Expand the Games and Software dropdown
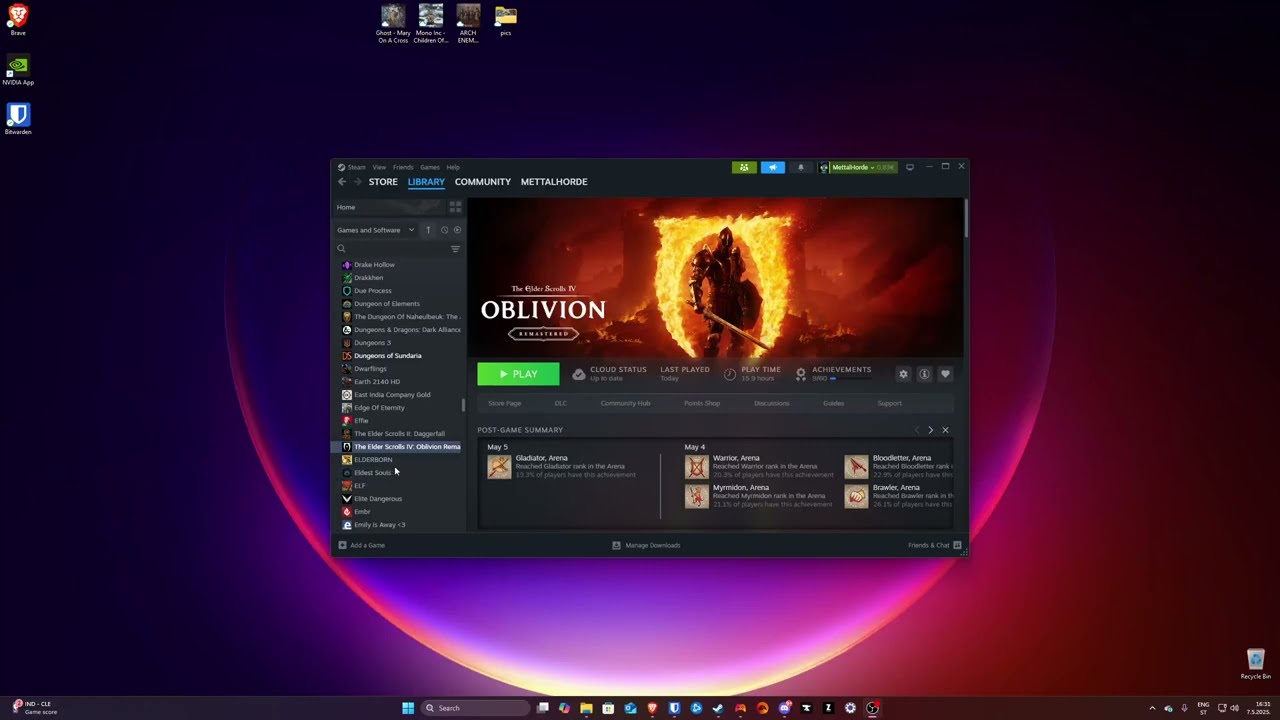This screenshot has height=720, width=1280. point(376,230)
